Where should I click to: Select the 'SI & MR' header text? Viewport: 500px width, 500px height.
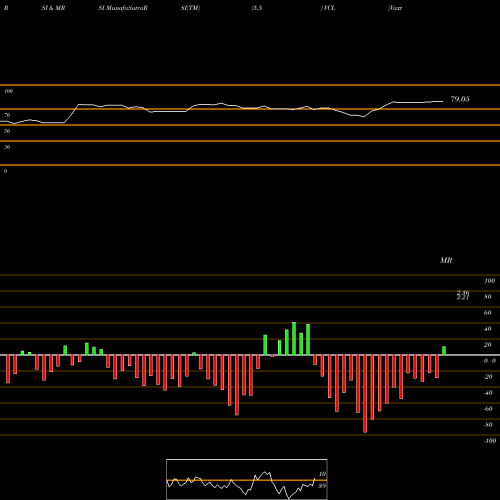coord(53,8)
